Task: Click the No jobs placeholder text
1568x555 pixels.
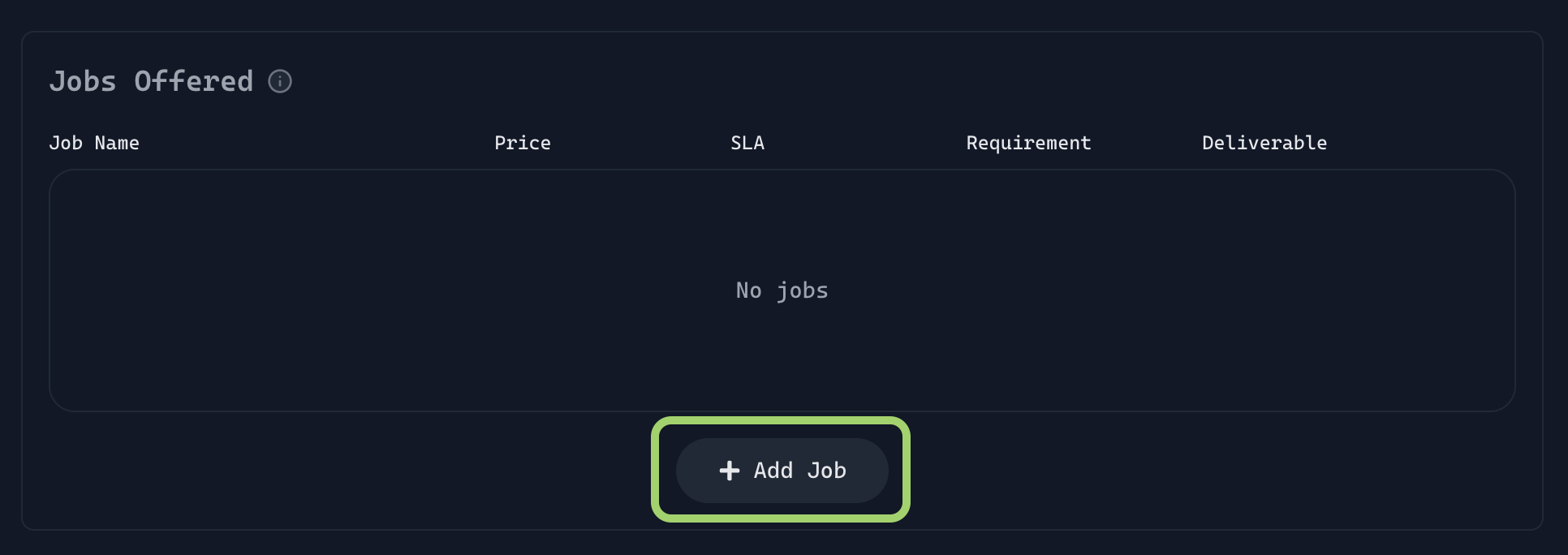Action: (782, 290)
